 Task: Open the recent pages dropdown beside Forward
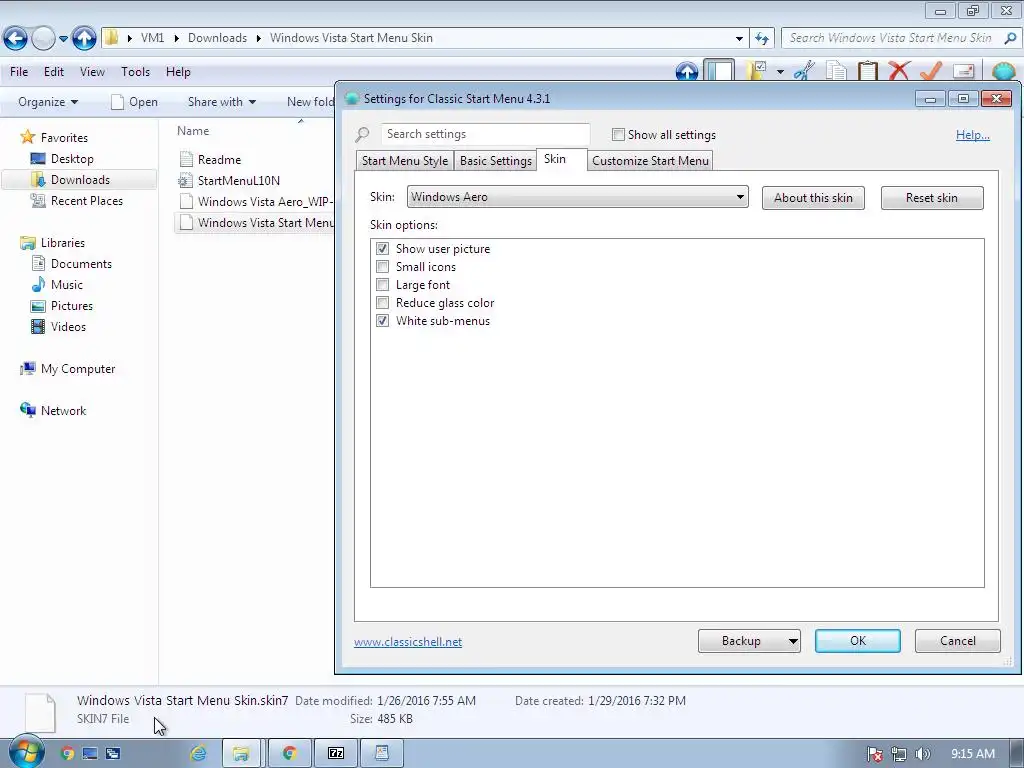pos(63,39)
